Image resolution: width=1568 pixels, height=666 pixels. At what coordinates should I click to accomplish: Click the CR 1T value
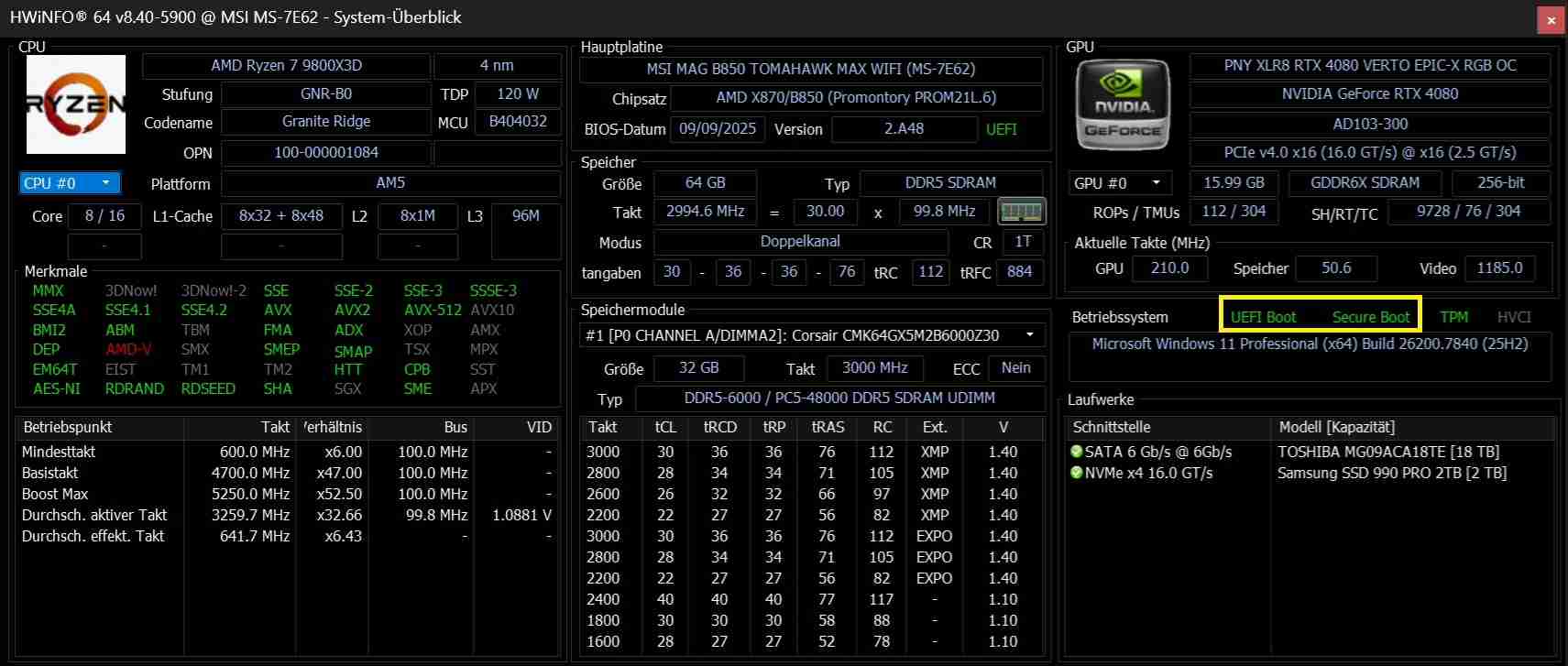(1023, 242)
